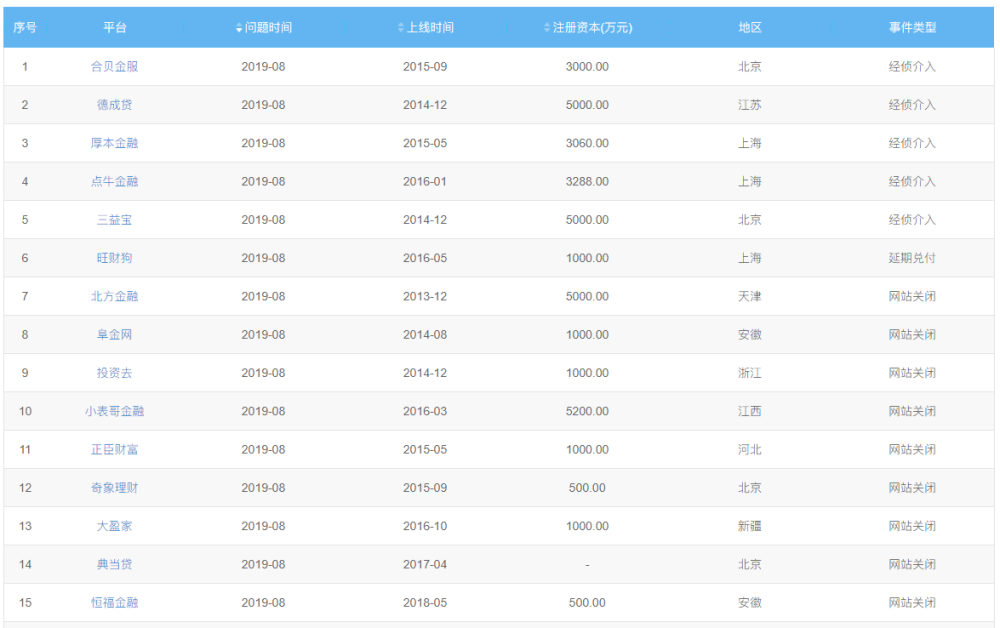The image size is (1000, 628).
Task: Open the 德成贷 platform link
Action: (115, 105)
